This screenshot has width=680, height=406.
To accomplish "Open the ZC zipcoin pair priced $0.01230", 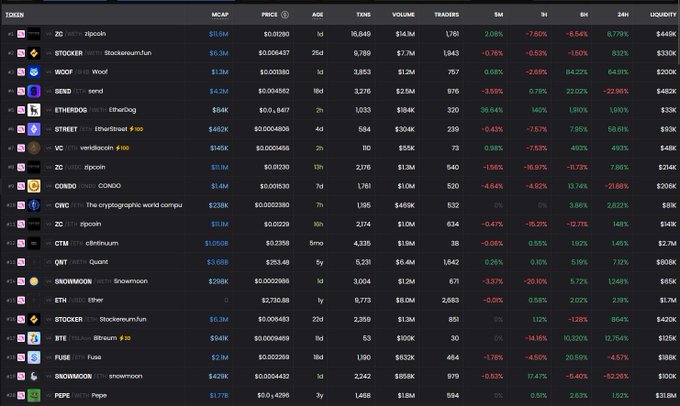I will coord(340,167).
